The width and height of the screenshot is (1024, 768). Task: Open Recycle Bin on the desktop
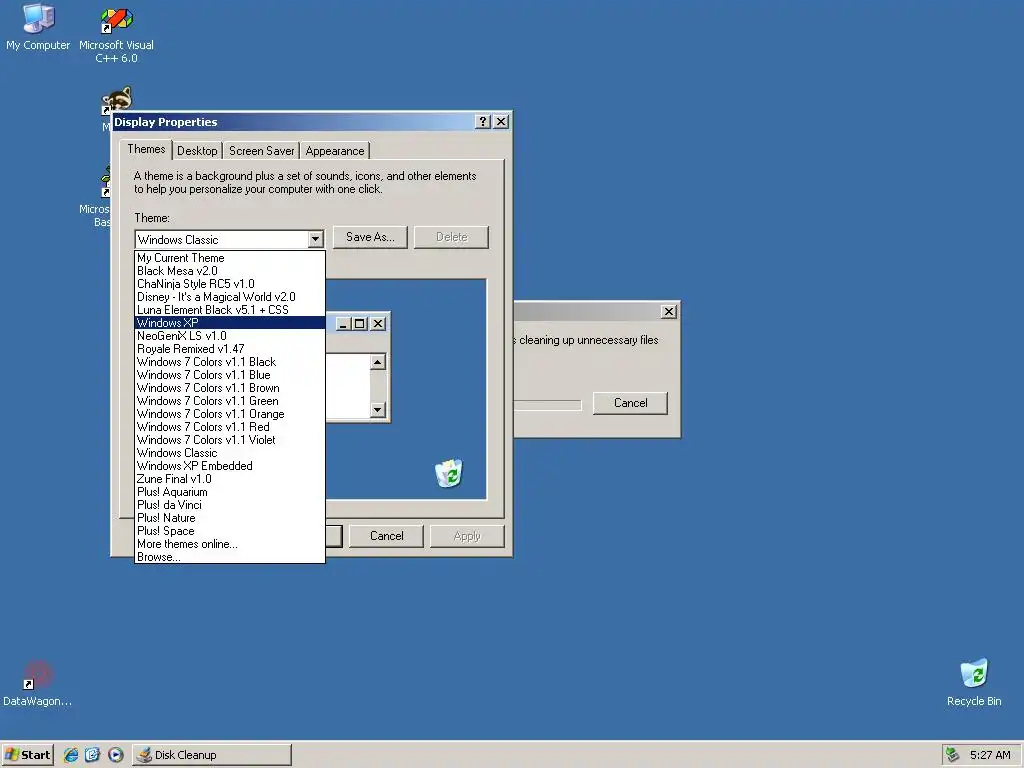click(x=974, y=682)
